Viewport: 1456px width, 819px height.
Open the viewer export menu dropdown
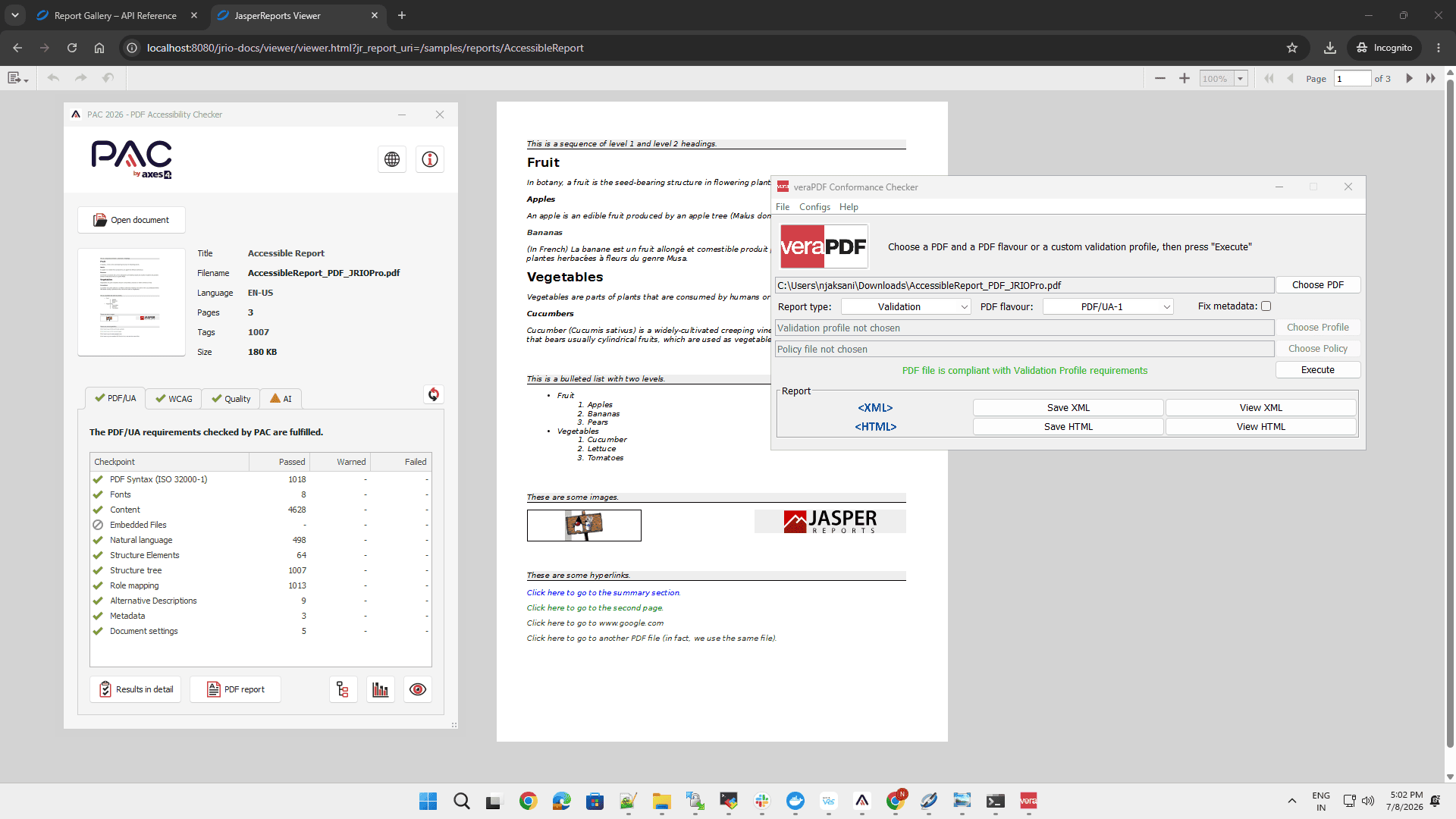coord(17,78)
